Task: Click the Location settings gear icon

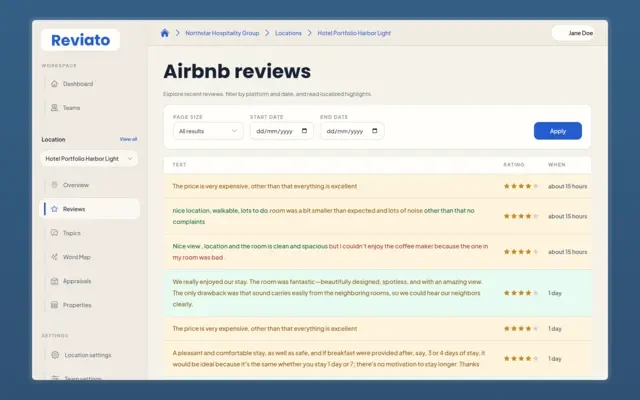Action: [x=55, y=355]
